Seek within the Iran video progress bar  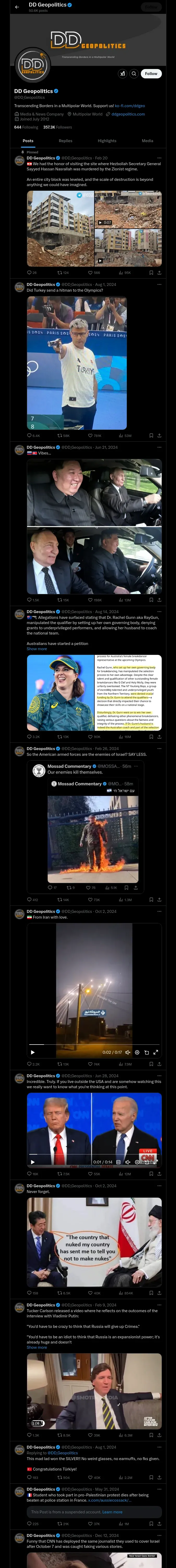coord(94,1045)
